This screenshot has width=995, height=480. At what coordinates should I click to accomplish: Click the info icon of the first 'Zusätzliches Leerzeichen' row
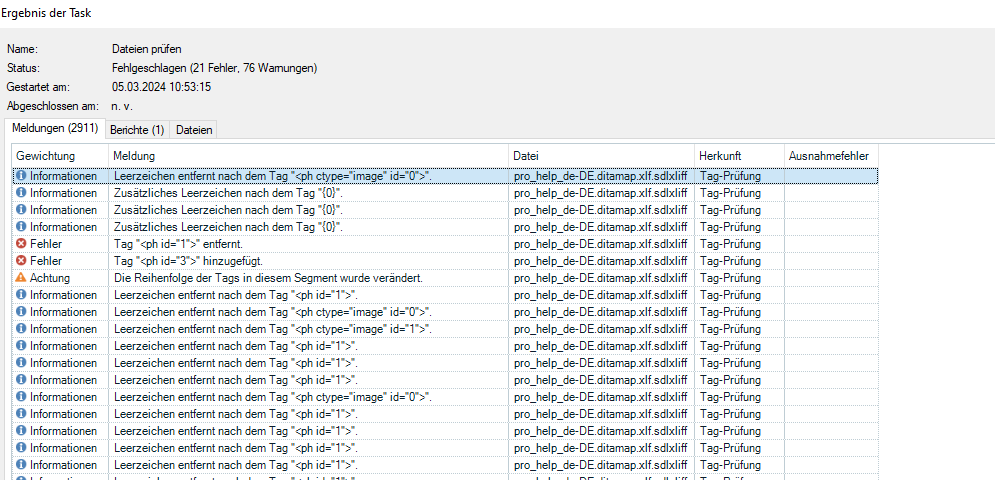click(x=21, y=193)
